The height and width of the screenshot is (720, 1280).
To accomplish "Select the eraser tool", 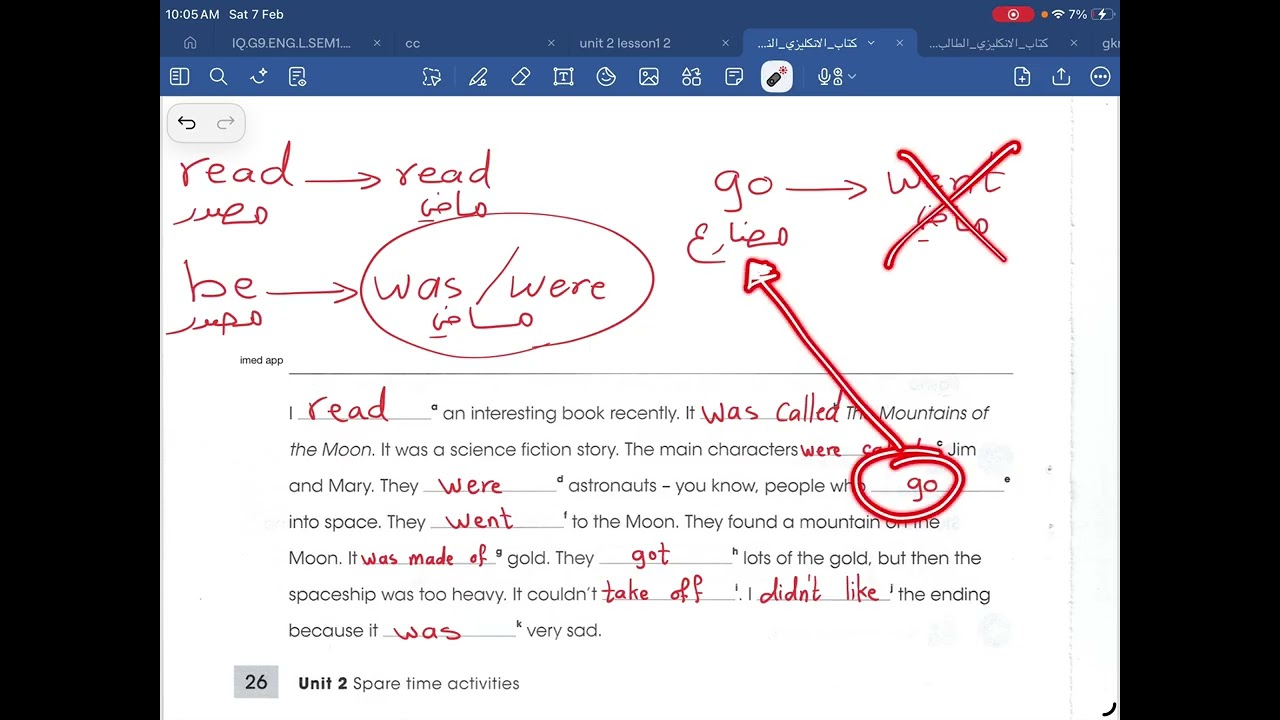I will pos(520,77).
